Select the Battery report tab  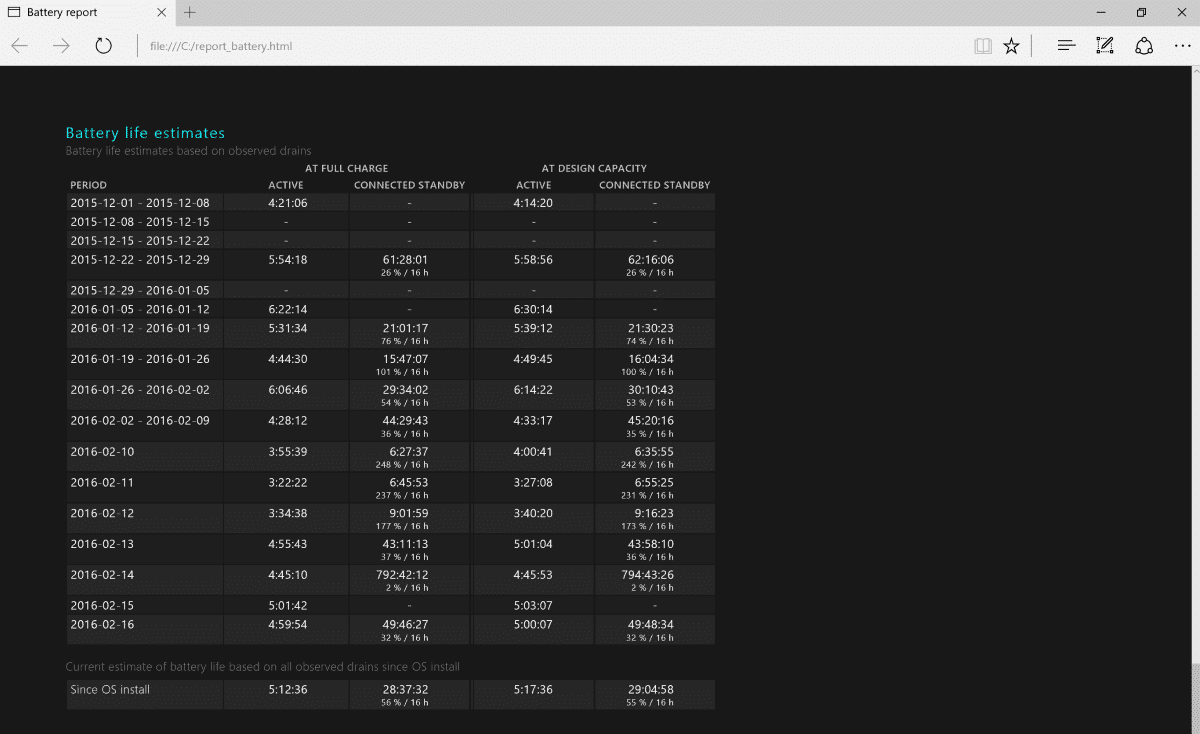(x=88, y=12)
